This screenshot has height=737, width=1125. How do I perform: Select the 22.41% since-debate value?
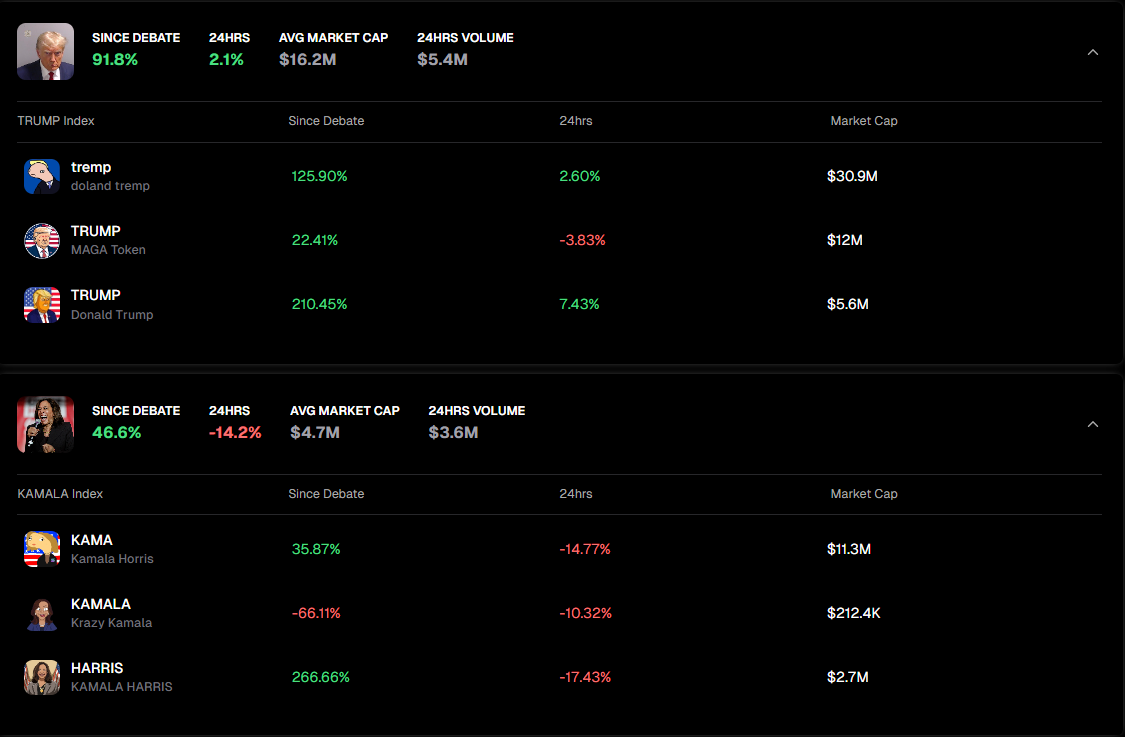click(x=315, y=240)
